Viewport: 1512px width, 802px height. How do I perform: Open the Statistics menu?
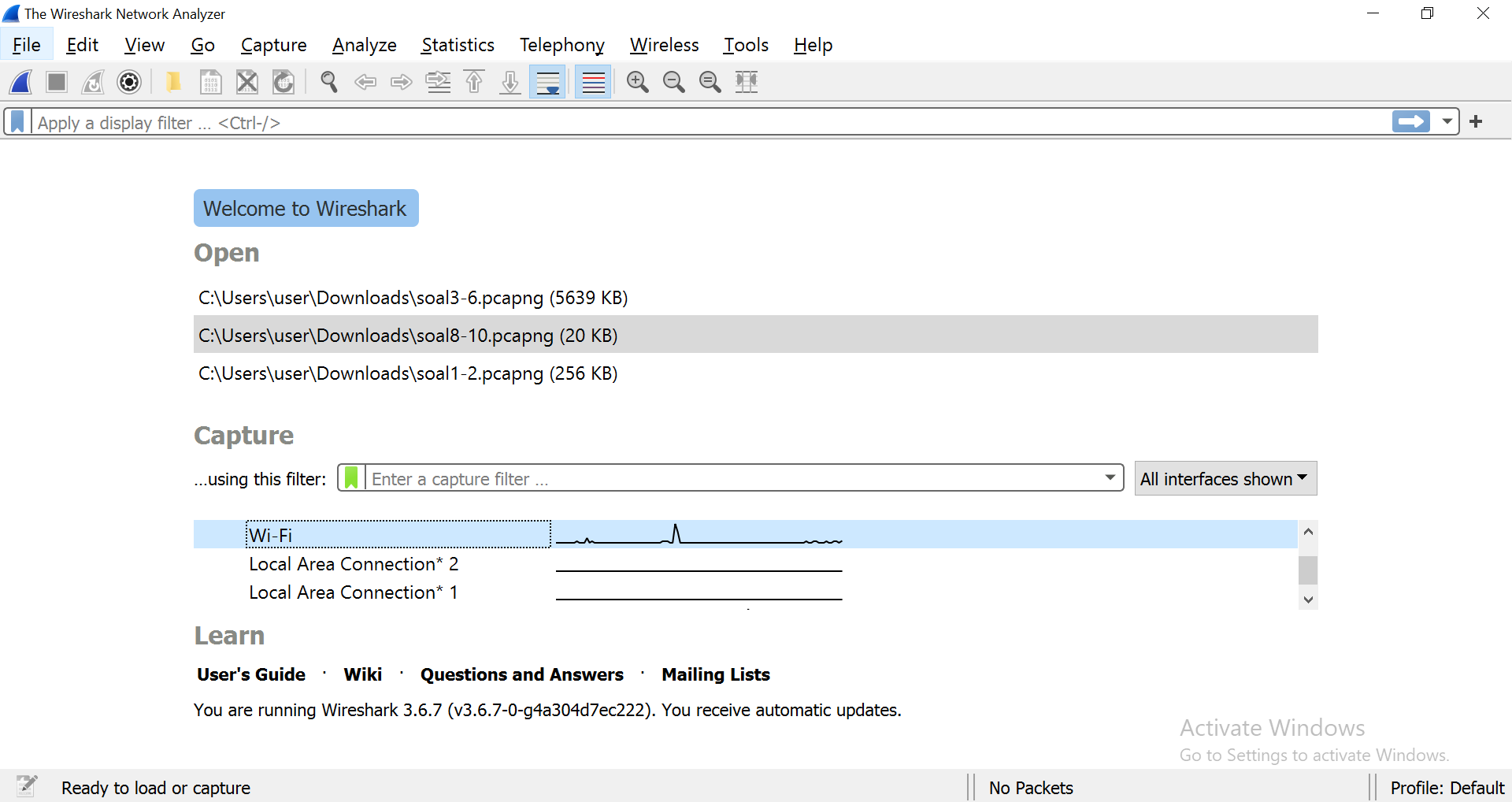pyautogui.click(x=458, y=45)
